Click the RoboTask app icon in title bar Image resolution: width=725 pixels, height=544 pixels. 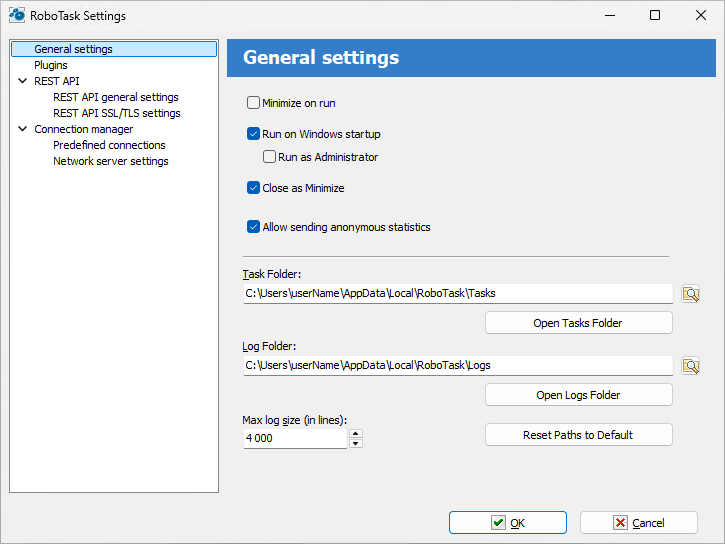point(17,15)
